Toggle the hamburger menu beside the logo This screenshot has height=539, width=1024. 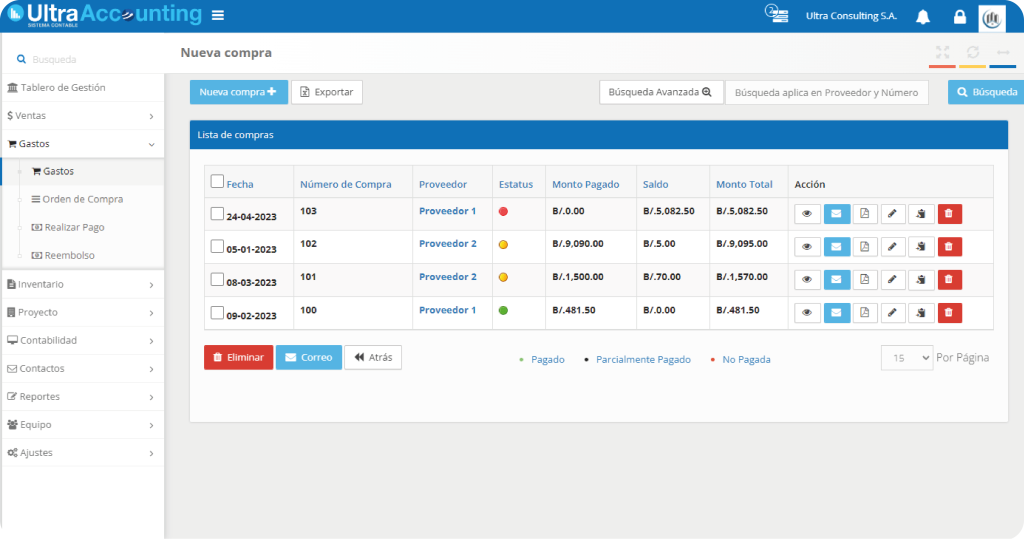218,16
